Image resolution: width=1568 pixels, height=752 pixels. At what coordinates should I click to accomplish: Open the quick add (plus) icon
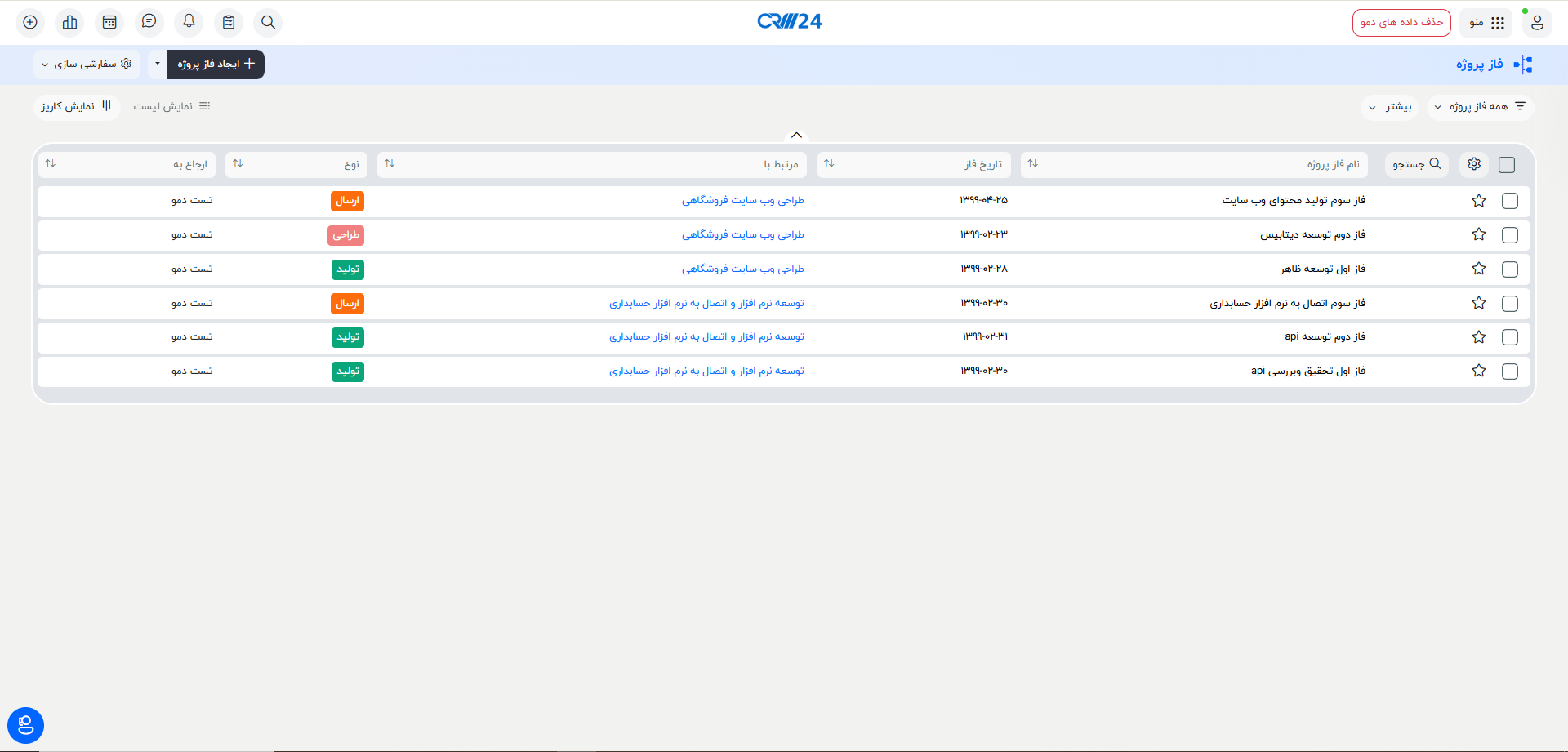(x=30, y=22)
